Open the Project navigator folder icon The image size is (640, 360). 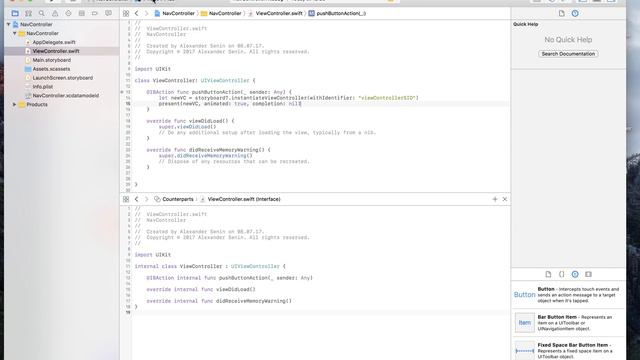click(15, 13)
